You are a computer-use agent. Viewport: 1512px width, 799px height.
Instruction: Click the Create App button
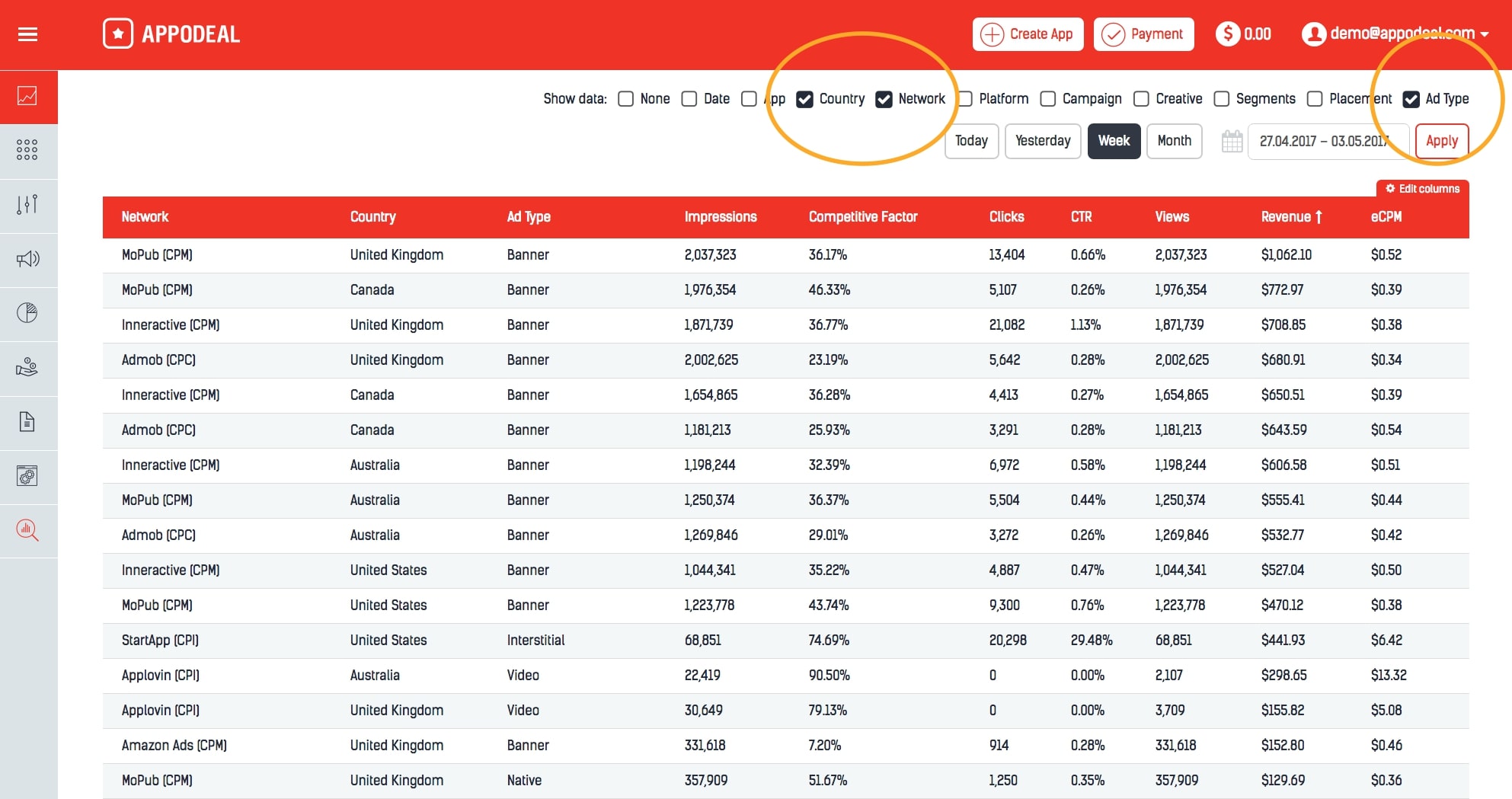click(x=1028, y=34)
